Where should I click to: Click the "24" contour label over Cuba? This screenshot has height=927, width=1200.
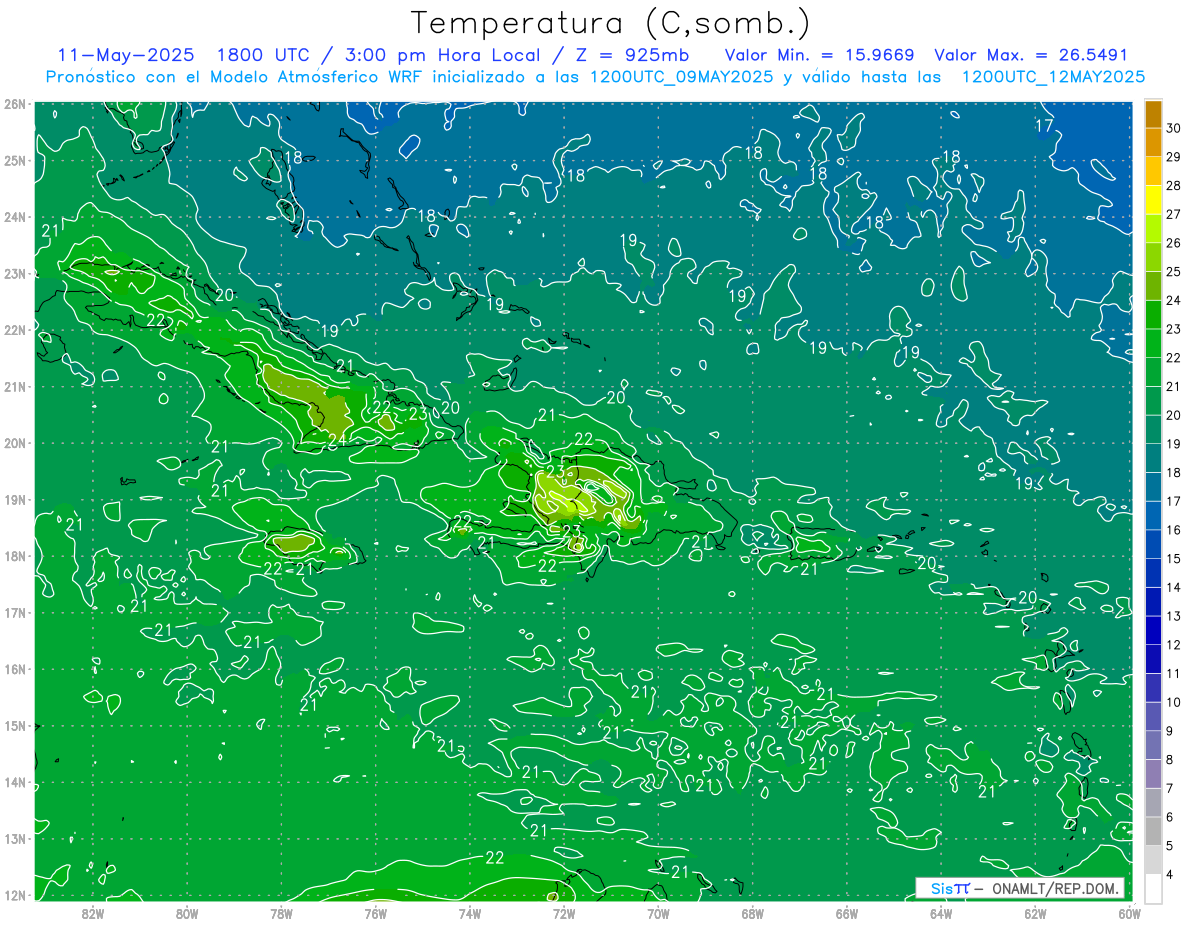pos(337,438)
